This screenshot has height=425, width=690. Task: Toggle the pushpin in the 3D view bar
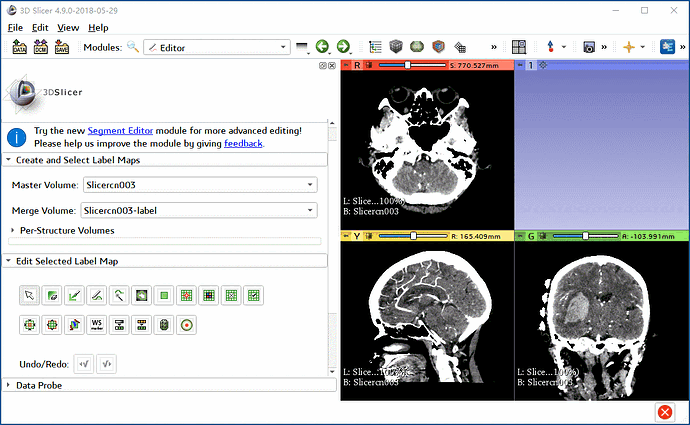(520, 65)
